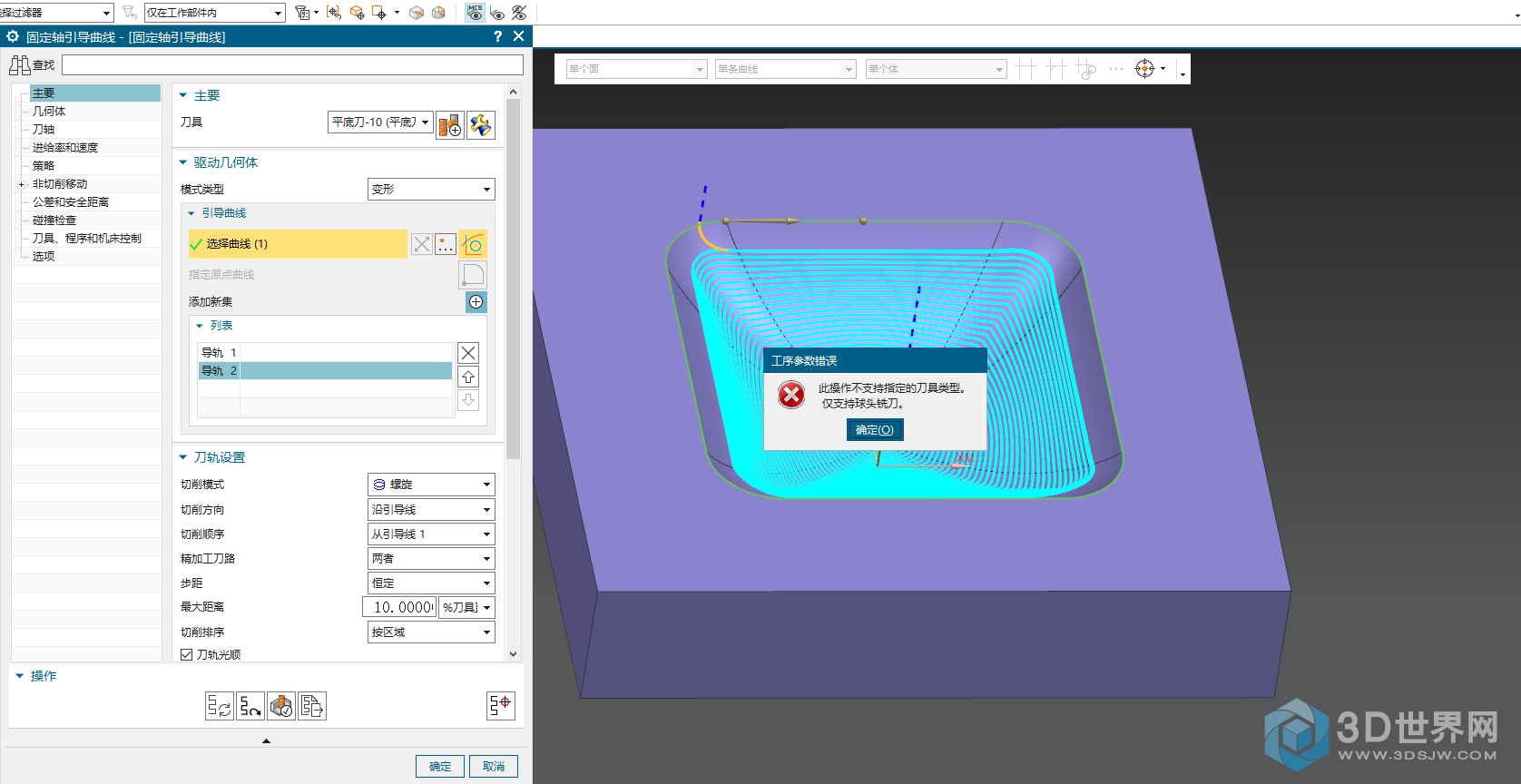
Task: Click the 最大距离 value field
Action: pyautogui.click(x=399, y=608)
